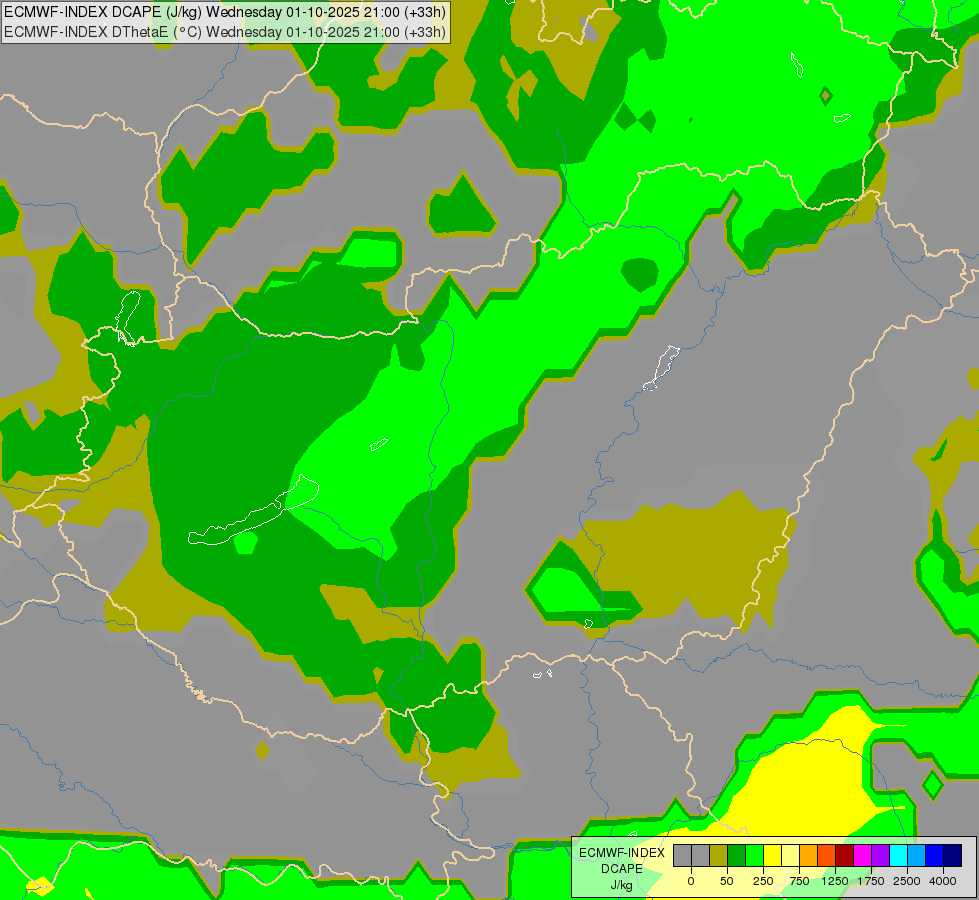Screen dimensions: 979x900
Task: Click the bright green legend swatch
Action: pos(754,855)
